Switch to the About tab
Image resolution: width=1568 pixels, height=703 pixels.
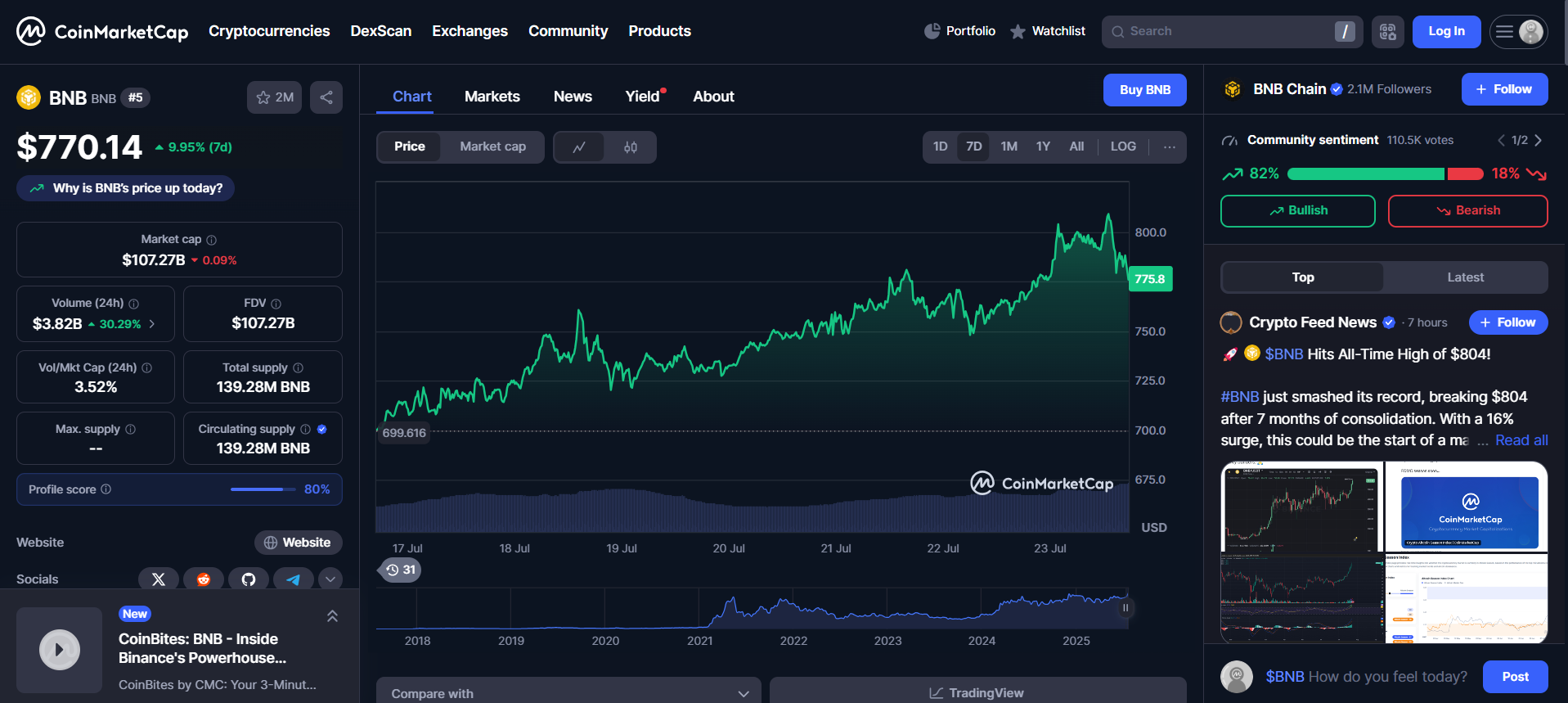(714, 97)
